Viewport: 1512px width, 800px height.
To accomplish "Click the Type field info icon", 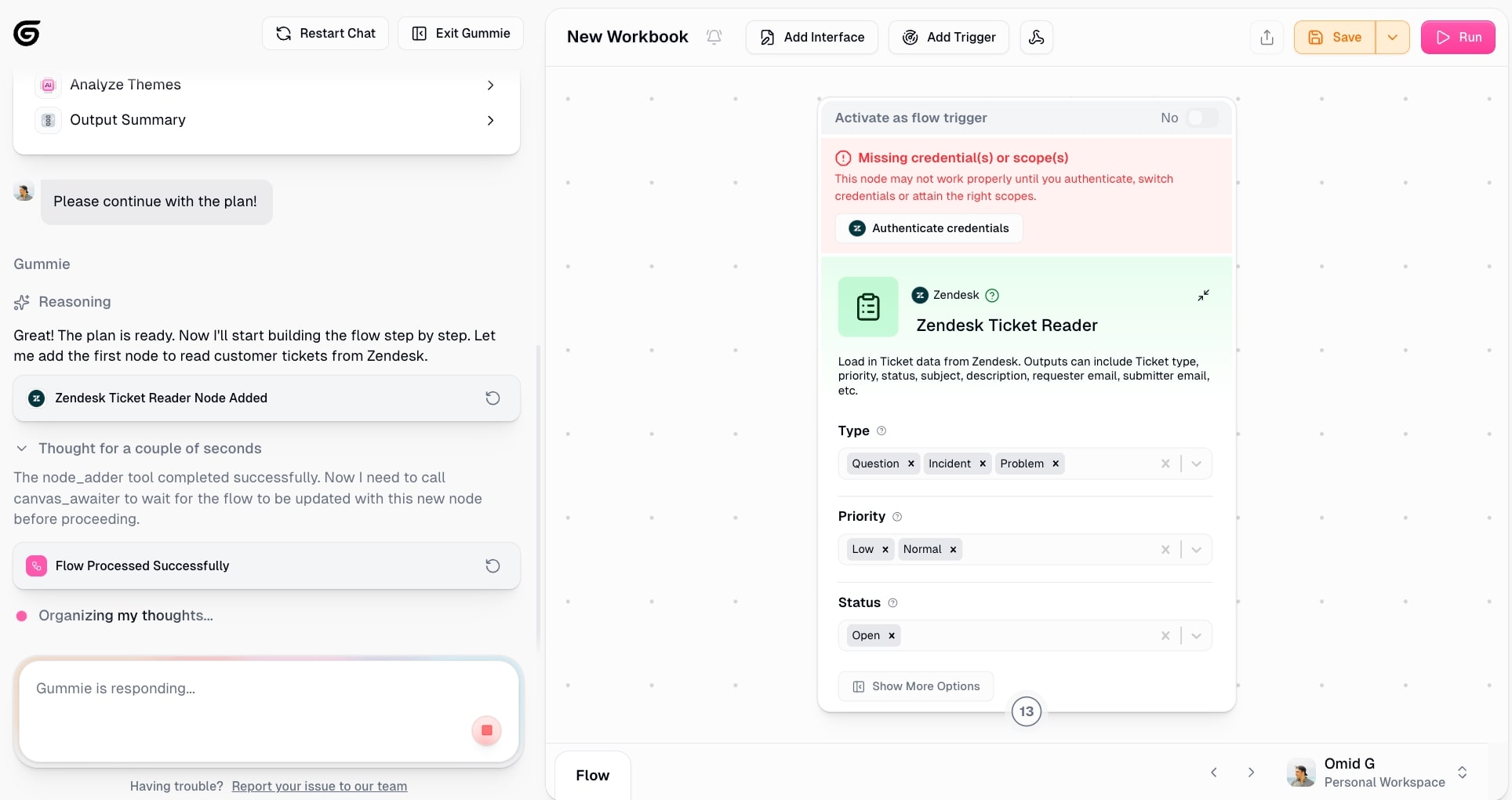I will (x=881, y=431).
